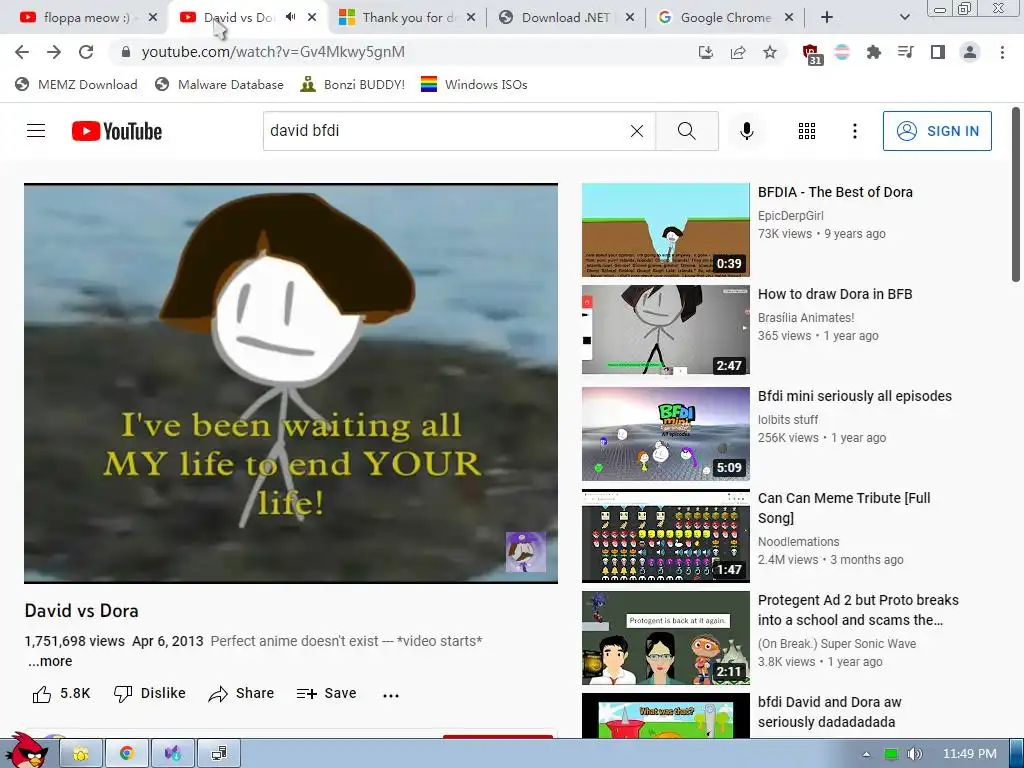Screen dimensions: 1024x768
Task: Click 'How to draw Dora in BFB' title
Action: point(835,294)
